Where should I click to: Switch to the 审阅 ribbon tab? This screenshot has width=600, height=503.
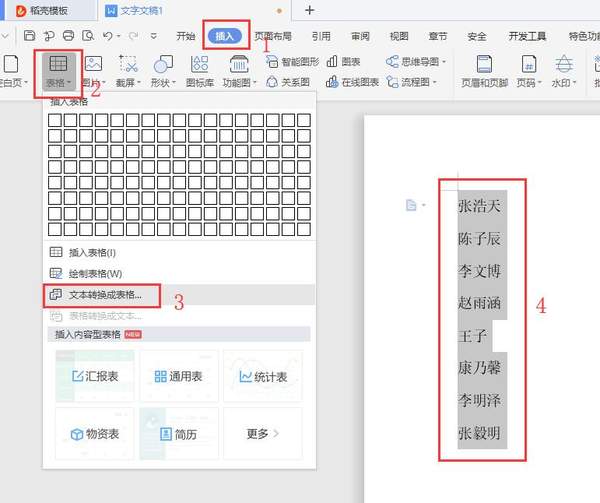point(360,36)
